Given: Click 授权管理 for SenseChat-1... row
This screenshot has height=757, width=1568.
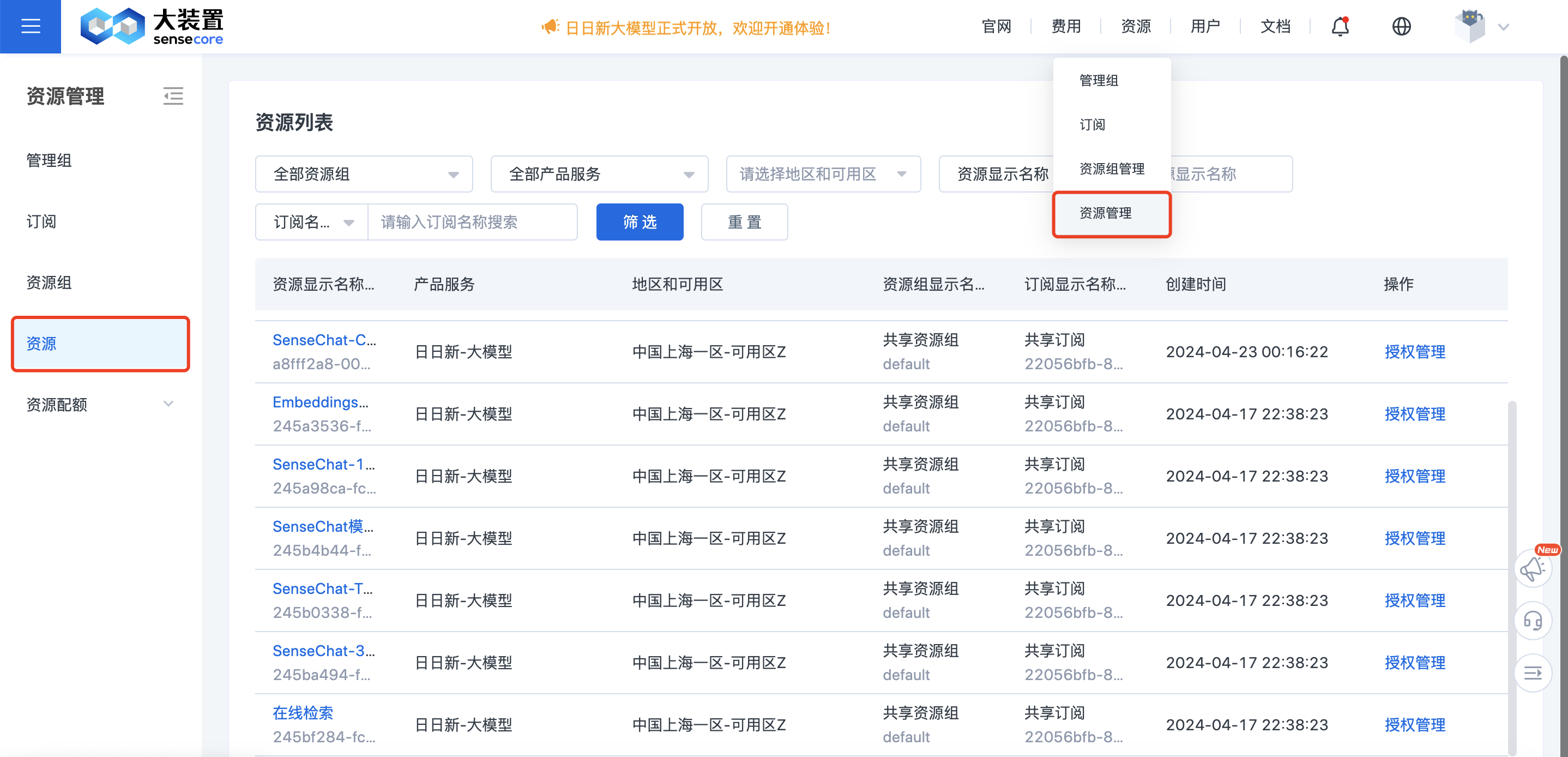Looking at the screenshot, I should coord(1415,476).
